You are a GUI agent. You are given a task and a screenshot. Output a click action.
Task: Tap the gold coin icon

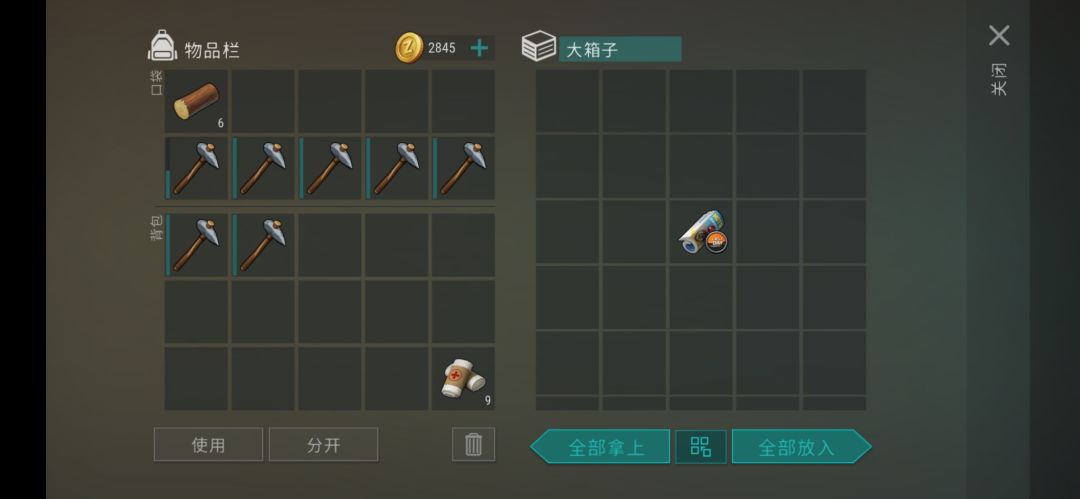pyautogui.click(x=409, y=48)
